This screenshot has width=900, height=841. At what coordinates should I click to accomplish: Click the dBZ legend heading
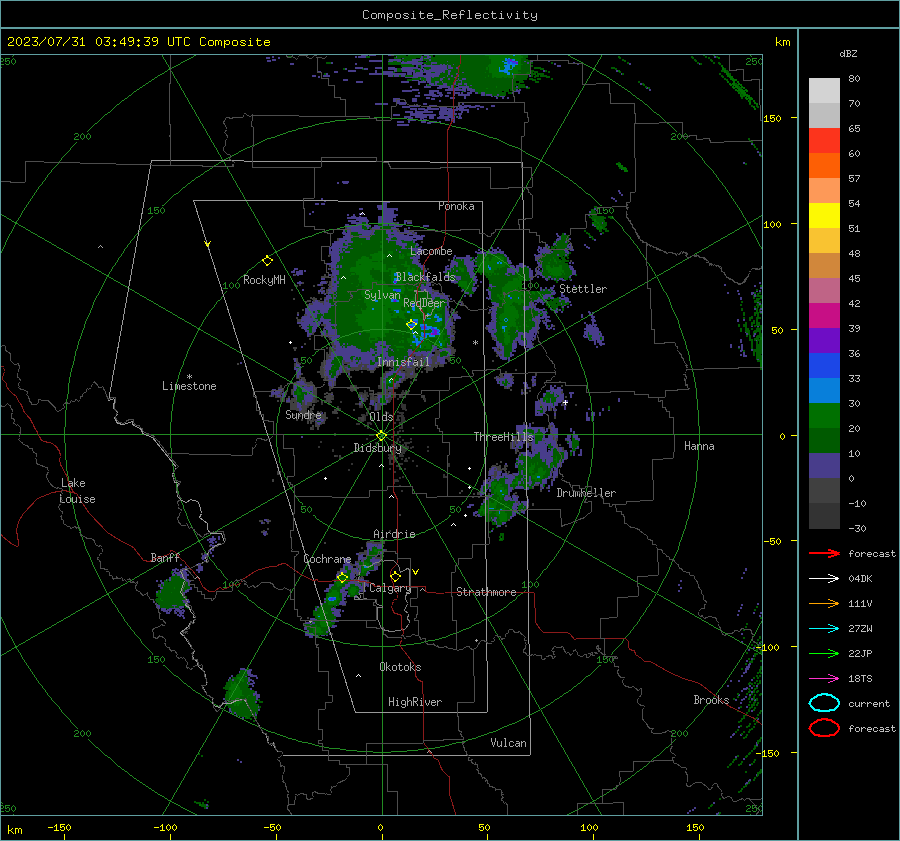click(848, 53)
